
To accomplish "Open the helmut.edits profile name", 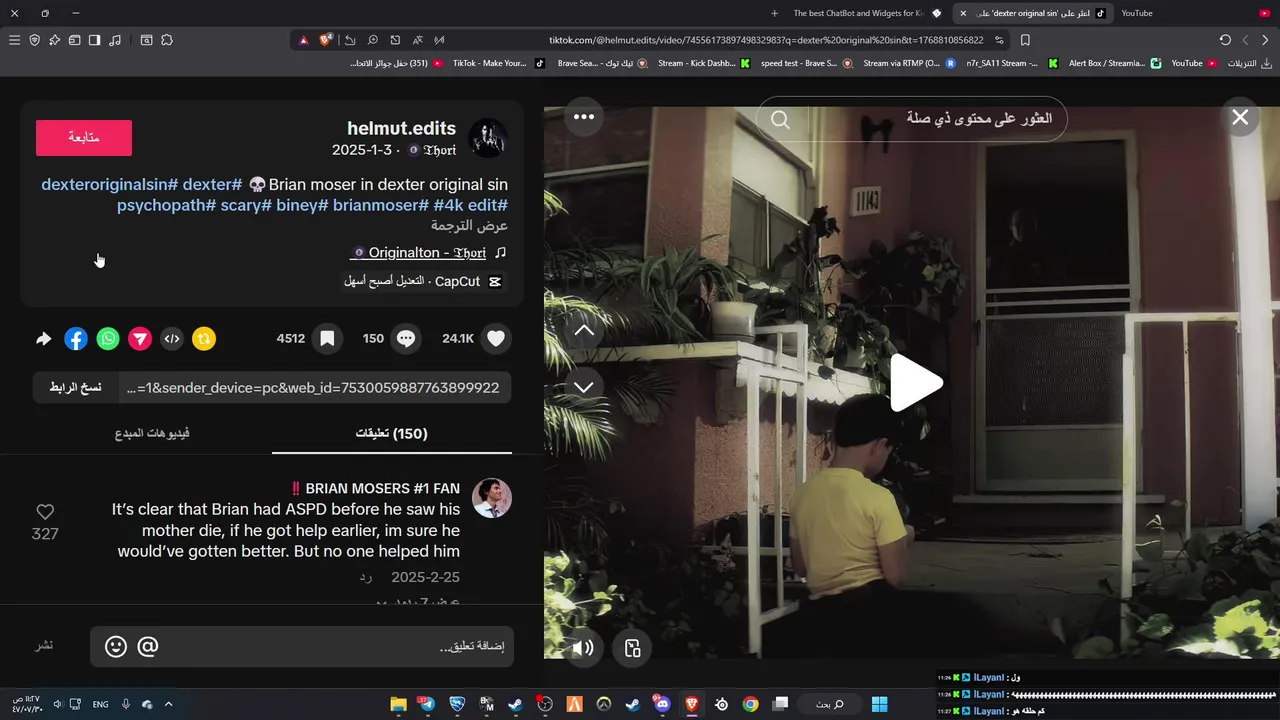I will (401, 128).
